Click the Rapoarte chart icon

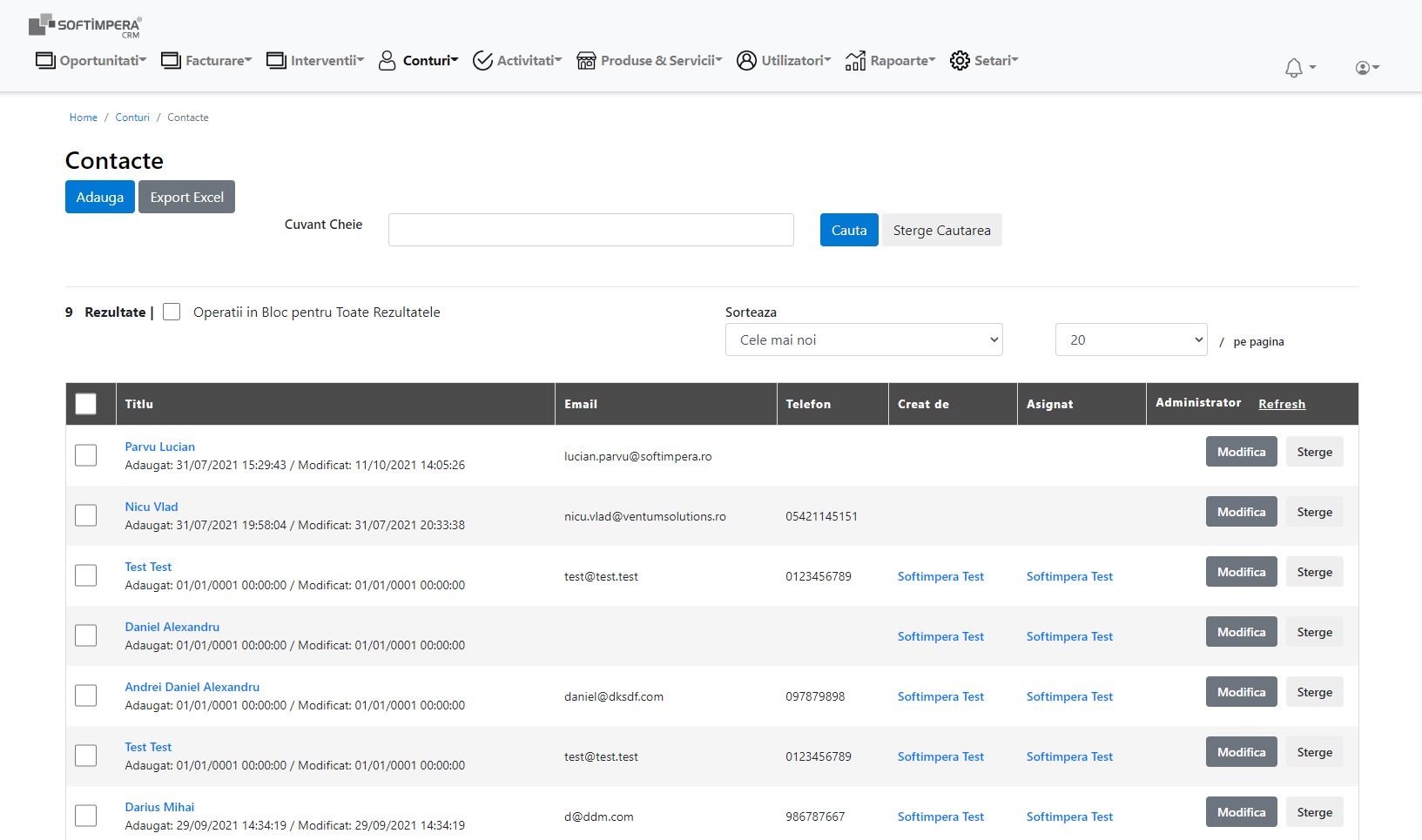point(855,60)
